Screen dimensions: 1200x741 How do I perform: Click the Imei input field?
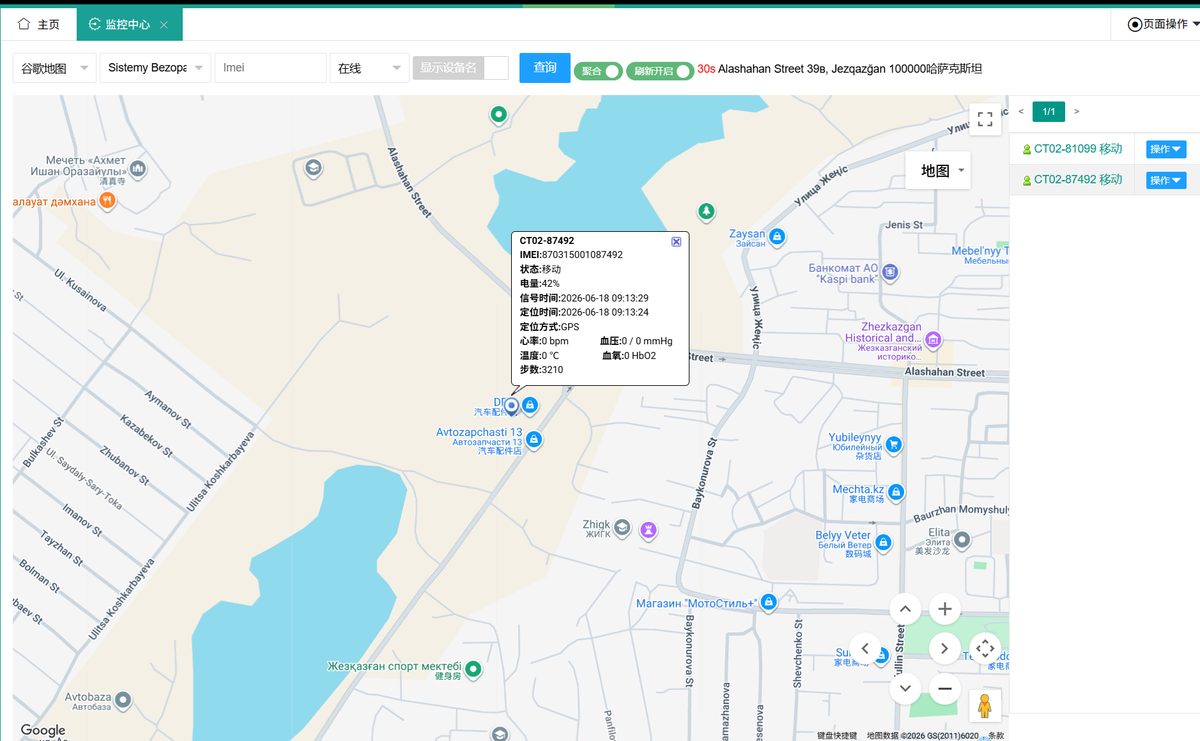pyautogui.click(x=270, y=68)
